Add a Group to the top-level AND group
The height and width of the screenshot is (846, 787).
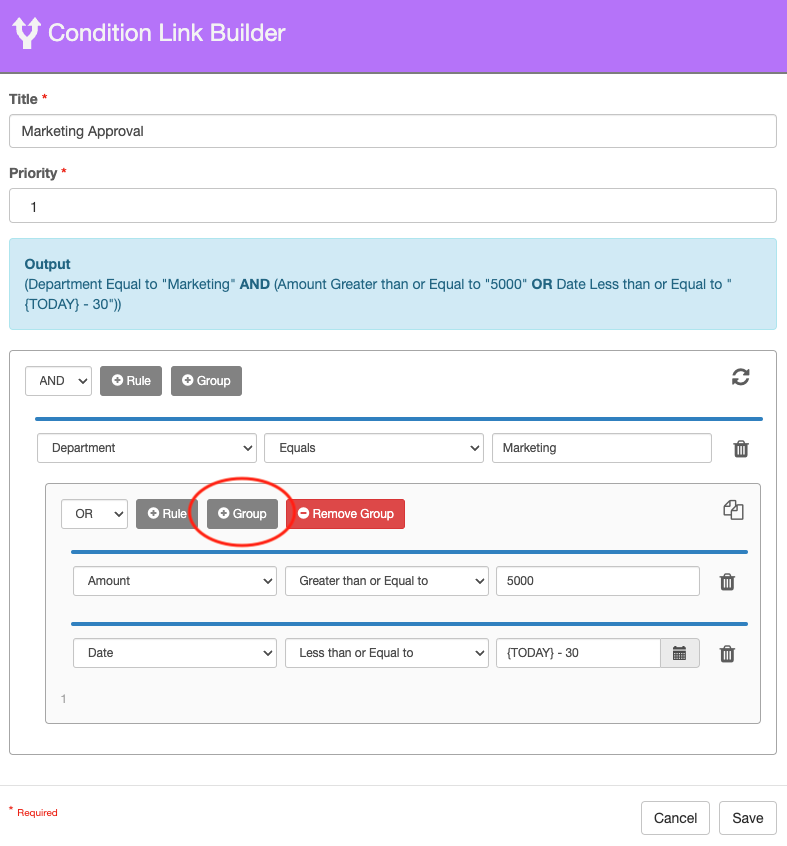coord(206,381)
